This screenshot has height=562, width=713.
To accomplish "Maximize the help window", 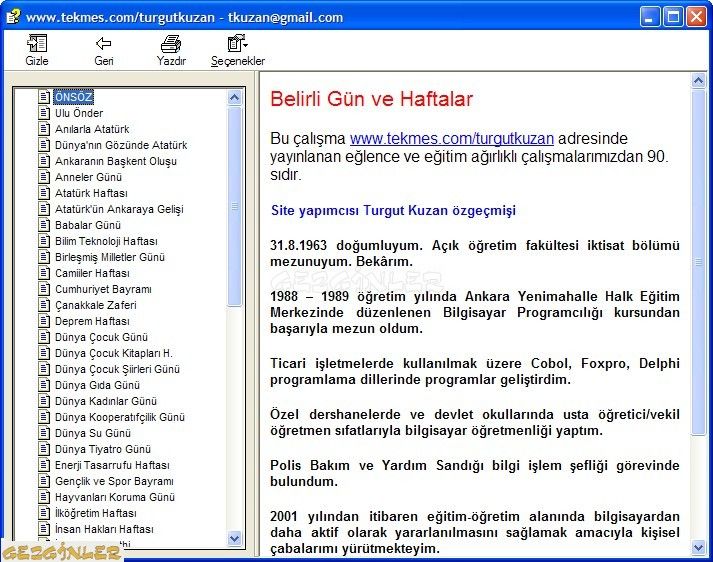I will coord(673,17).
